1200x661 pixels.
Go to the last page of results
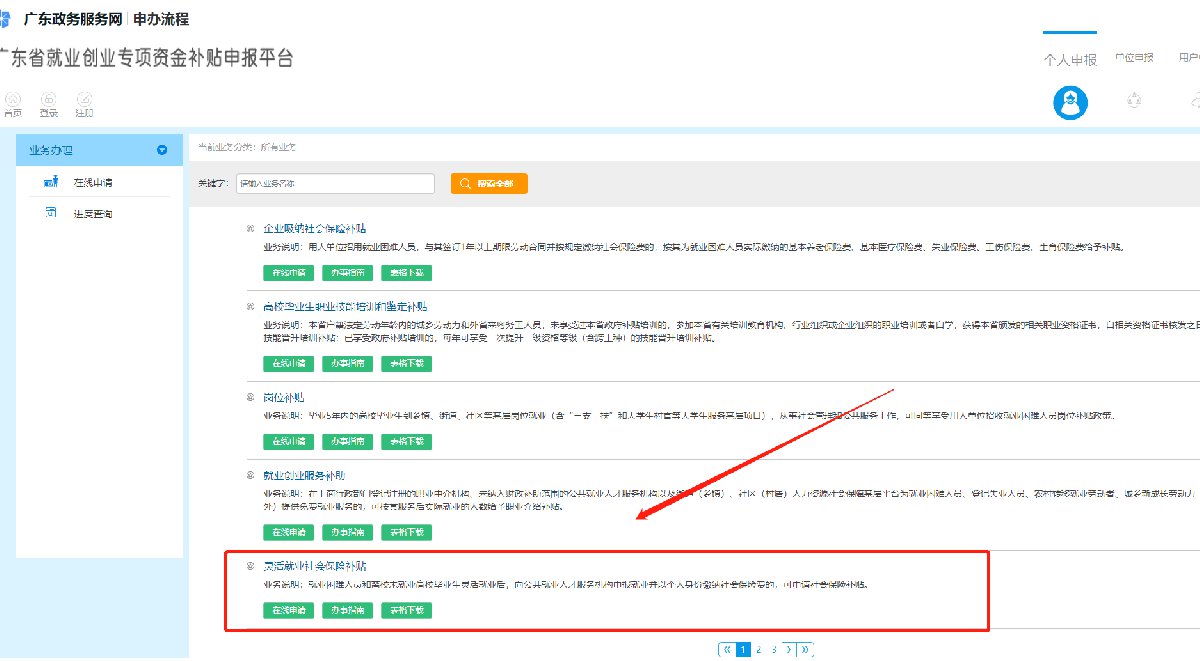(x=805, y=649)
